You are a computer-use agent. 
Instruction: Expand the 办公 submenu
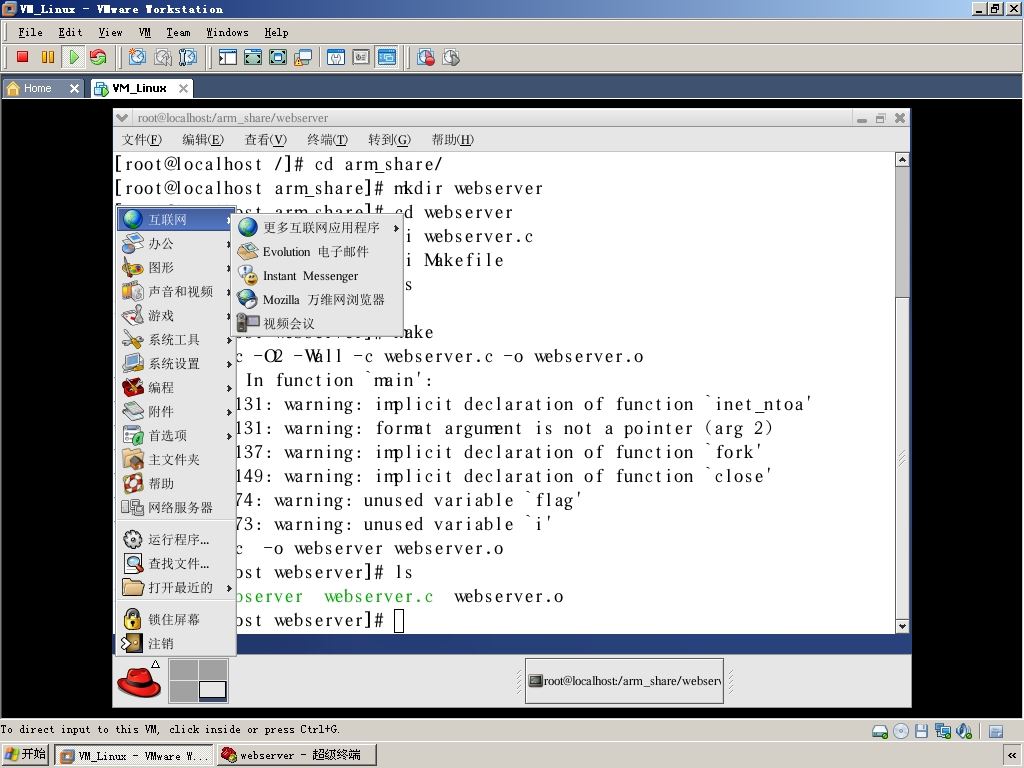tap(176, 244)
